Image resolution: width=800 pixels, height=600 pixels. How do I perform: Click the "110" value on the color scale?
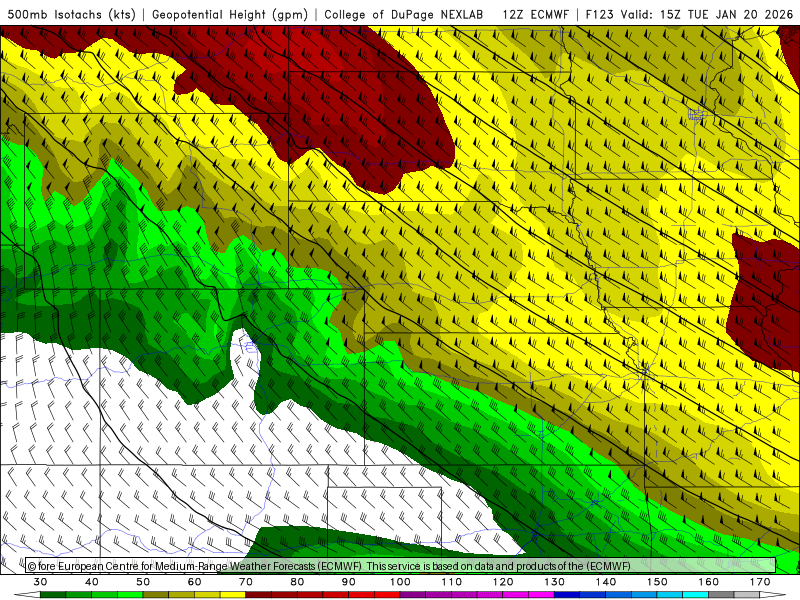452,582
